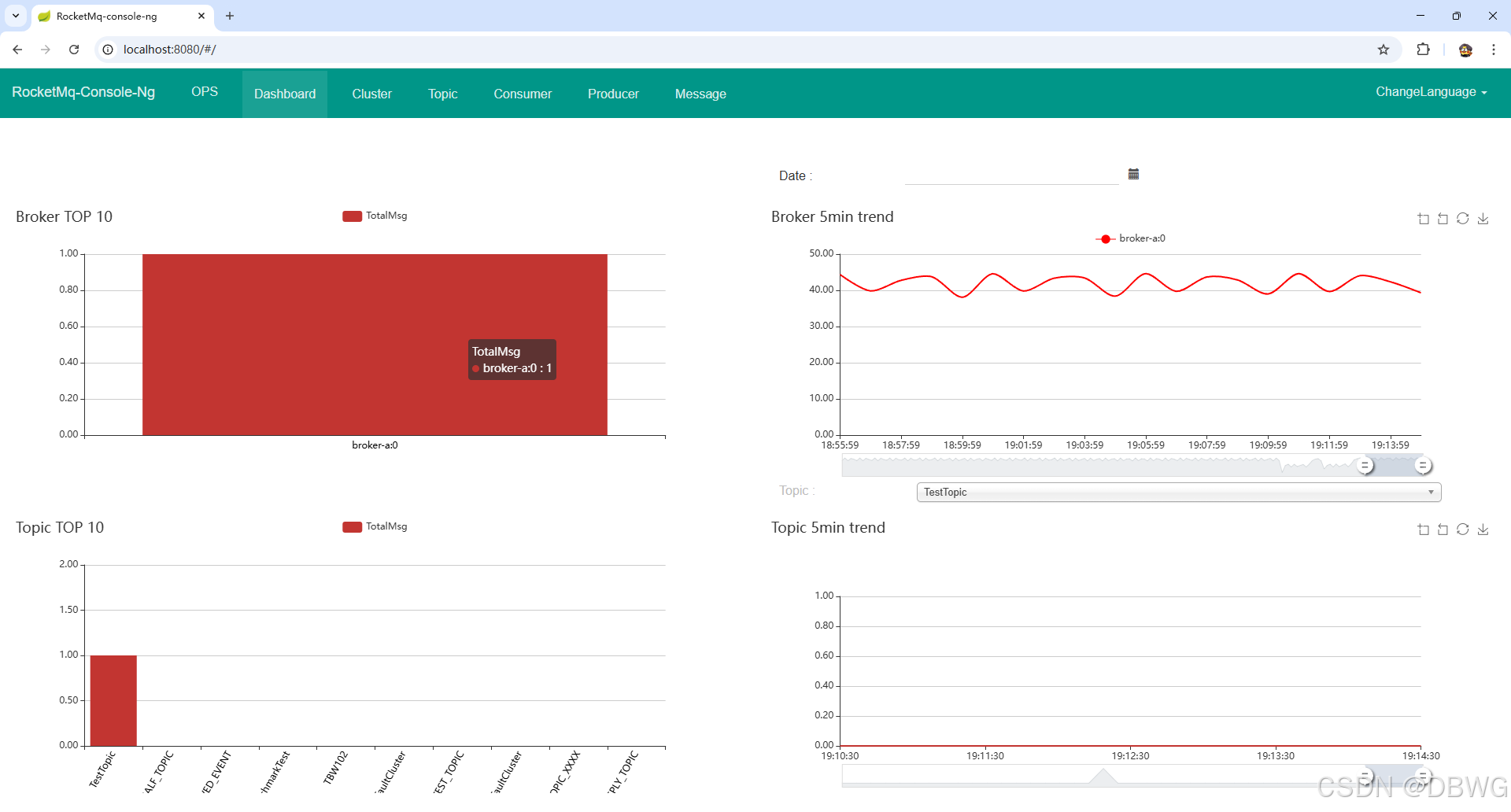Open the Message tab
1511x812 pixels.
(700, 94)
